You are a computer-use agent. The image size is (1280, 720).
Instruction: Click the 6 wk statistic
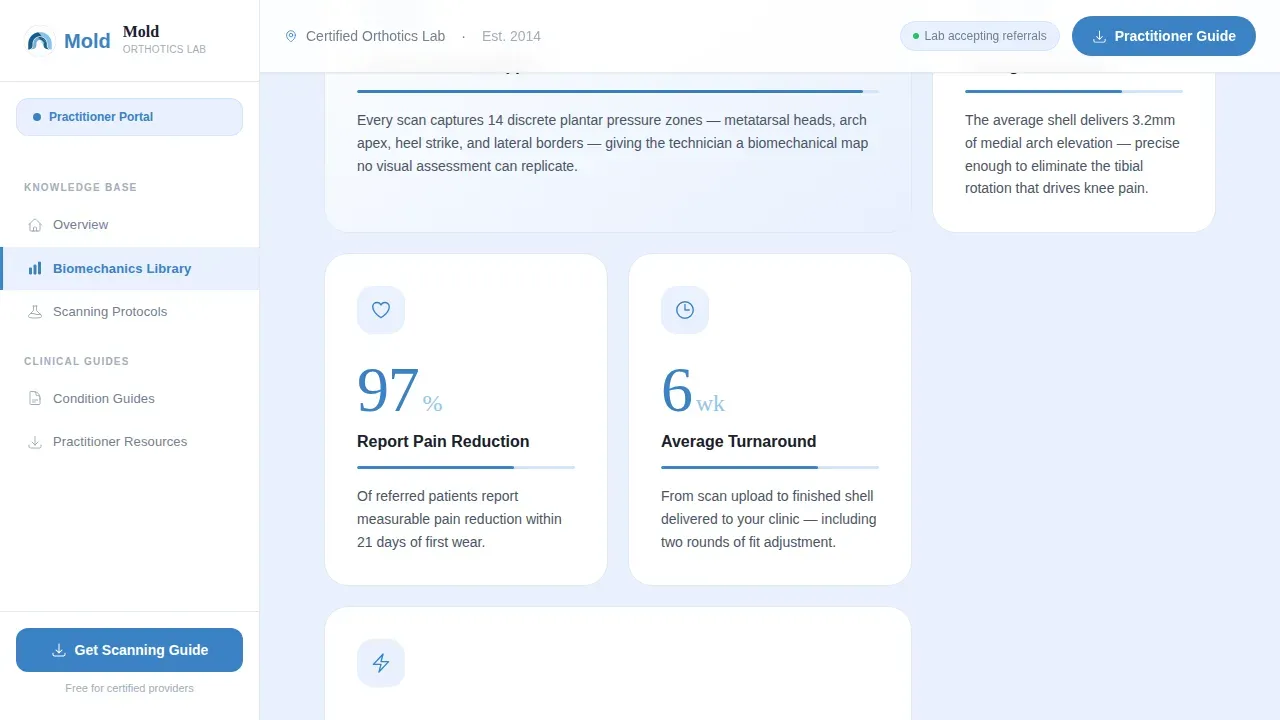(693, 391)
